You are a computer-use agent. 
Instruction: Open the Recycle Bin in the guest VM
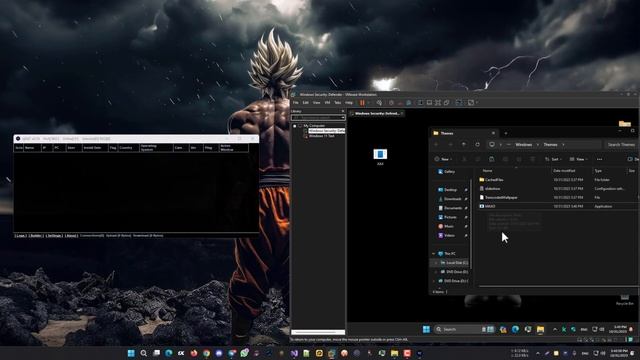coord(624,300)
